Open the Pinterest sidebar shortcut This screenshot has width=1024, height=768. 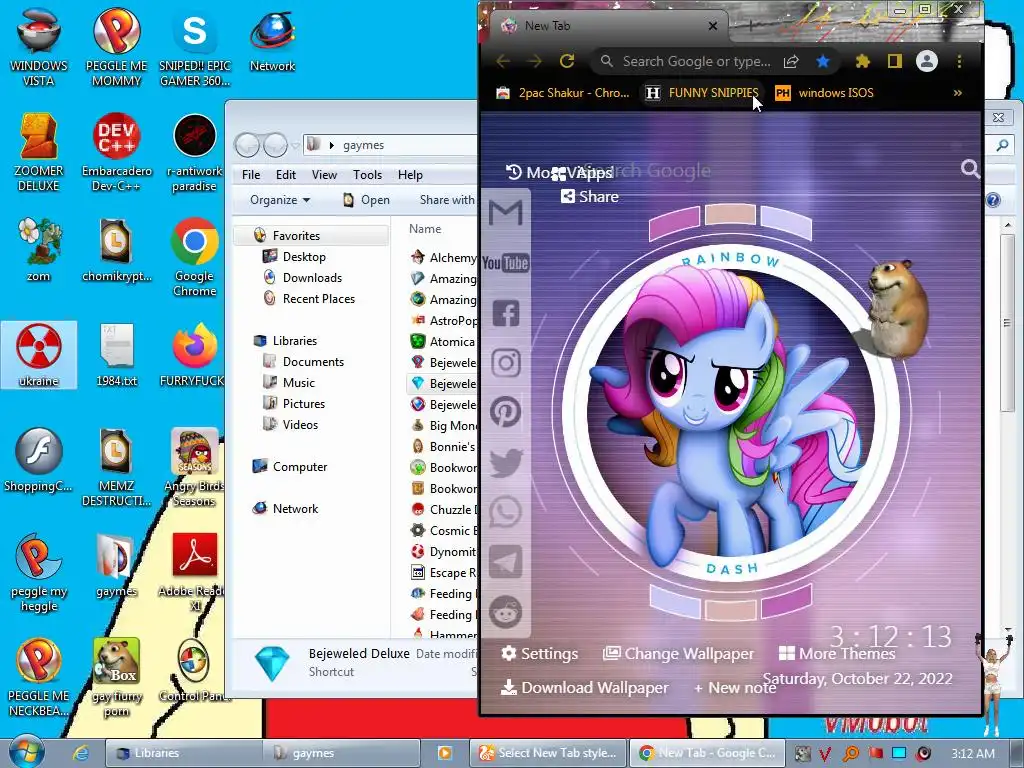506,412
